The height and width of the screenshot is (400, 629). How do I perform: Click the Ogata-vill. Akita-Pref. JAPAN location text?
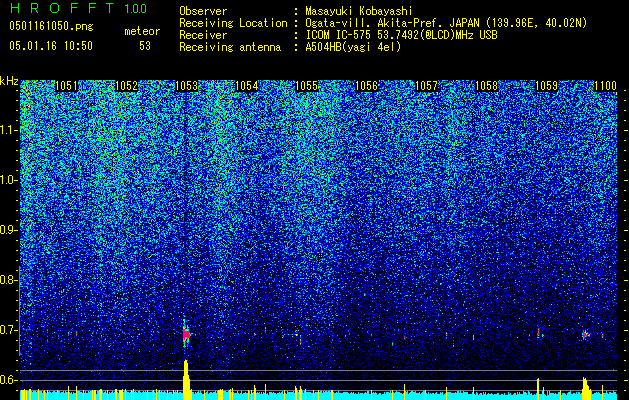pos(446,23)
